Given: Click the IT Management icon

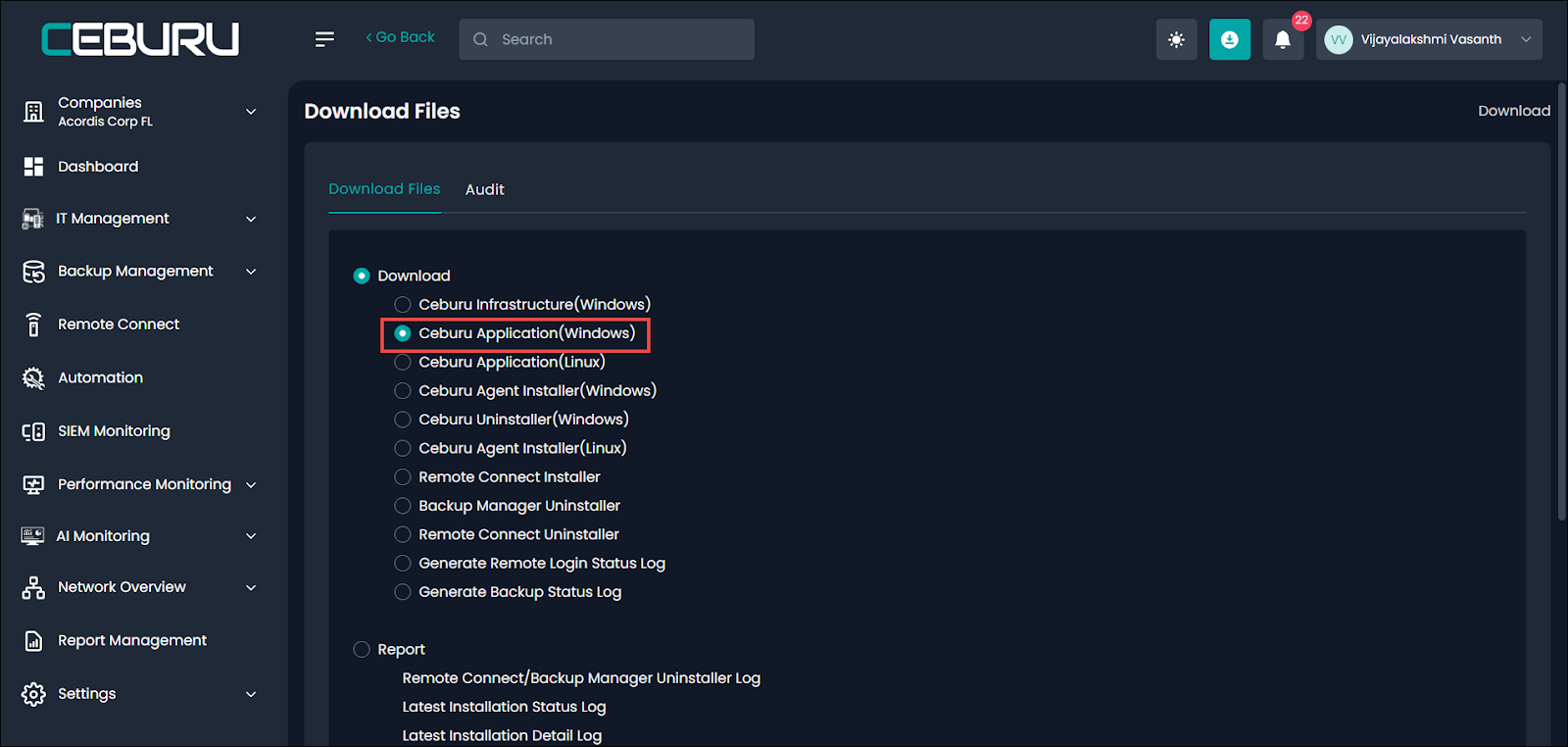Looking at the screenshot, I should click(32, 219).
